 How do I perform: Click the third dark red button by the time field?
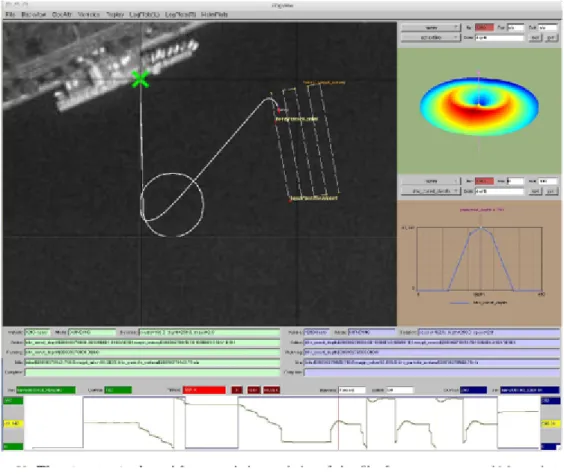click(271, 390)
